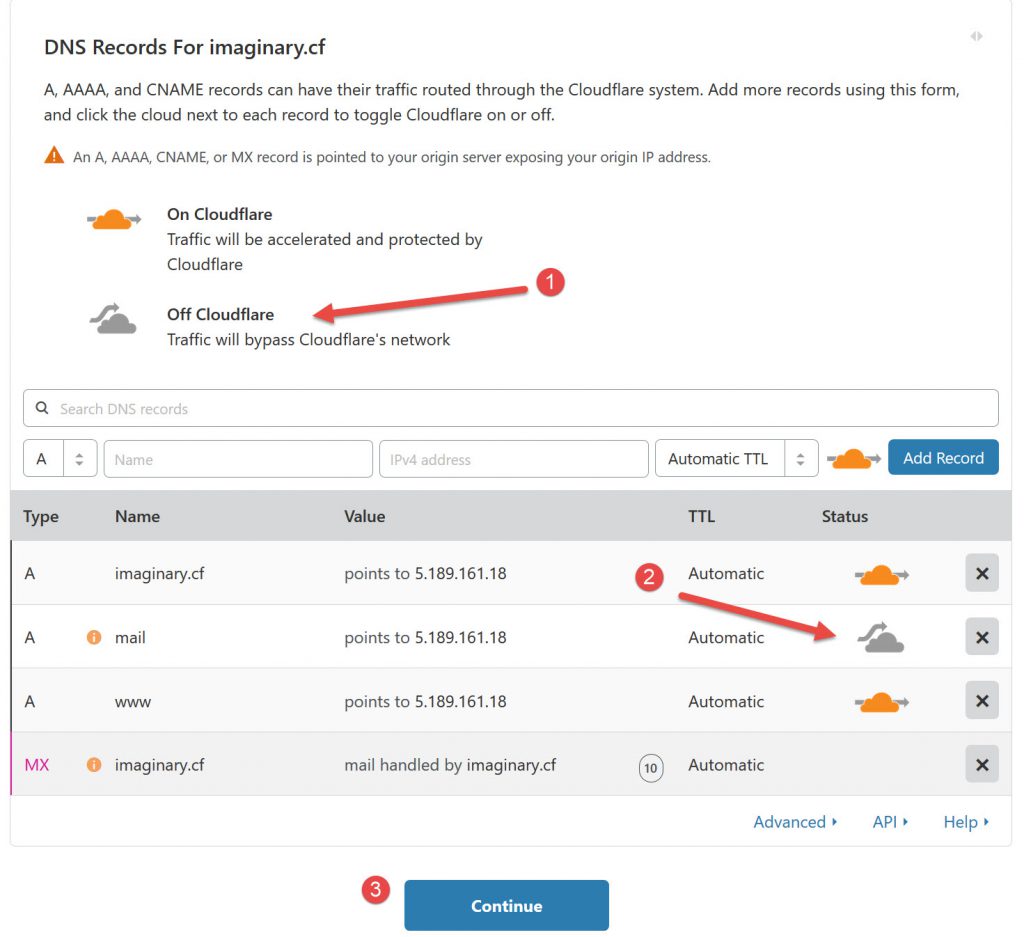The height and width of the screenshot is (937, 1024).
Task: Click collapse arrows icon at top right
Action: click(976, 36)
